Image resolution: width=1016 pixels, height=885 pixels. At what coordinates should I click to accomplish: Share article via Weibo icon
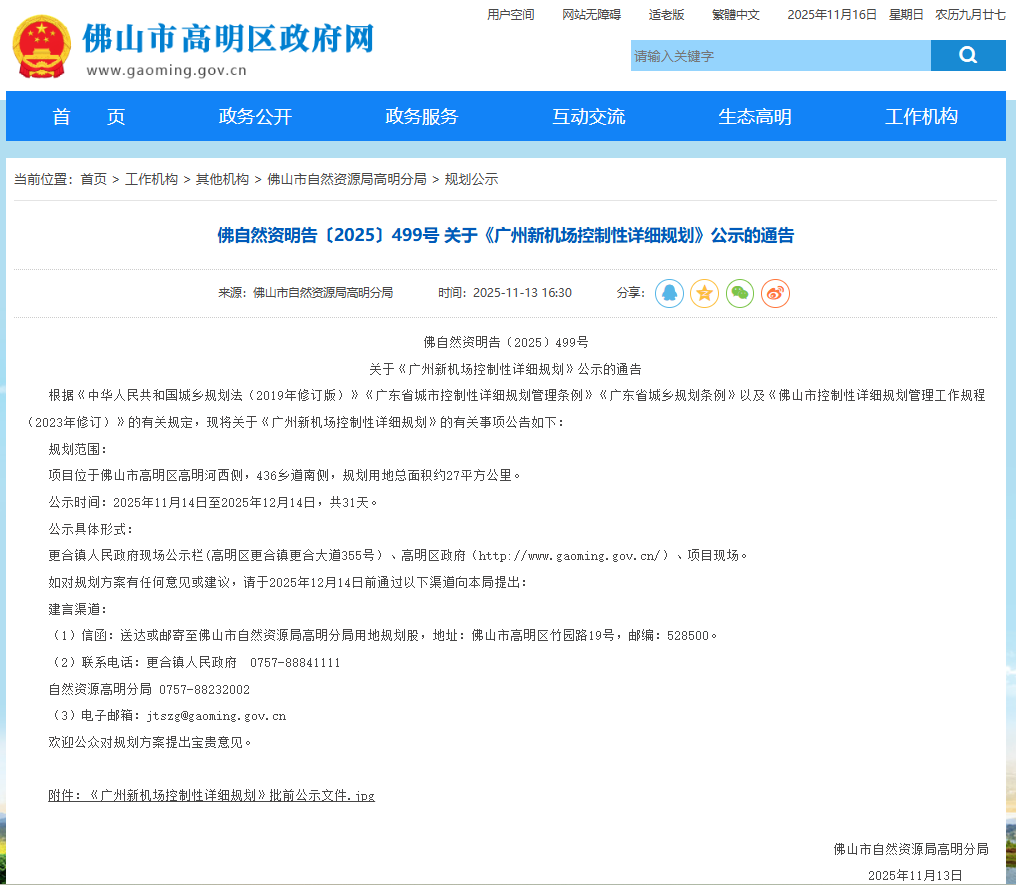point(775,293)
